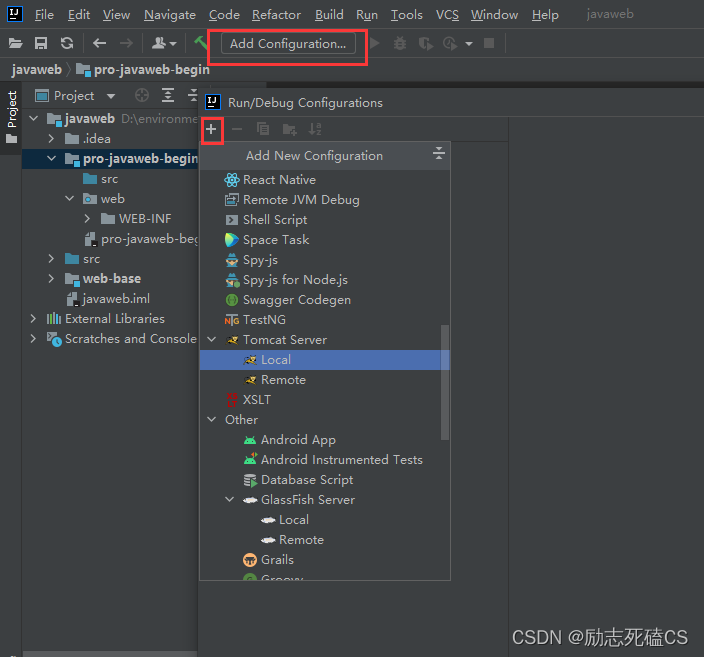Expand Scratches and Consoles
The height and width of the screenshot is (657, 704).
point(33,339)
